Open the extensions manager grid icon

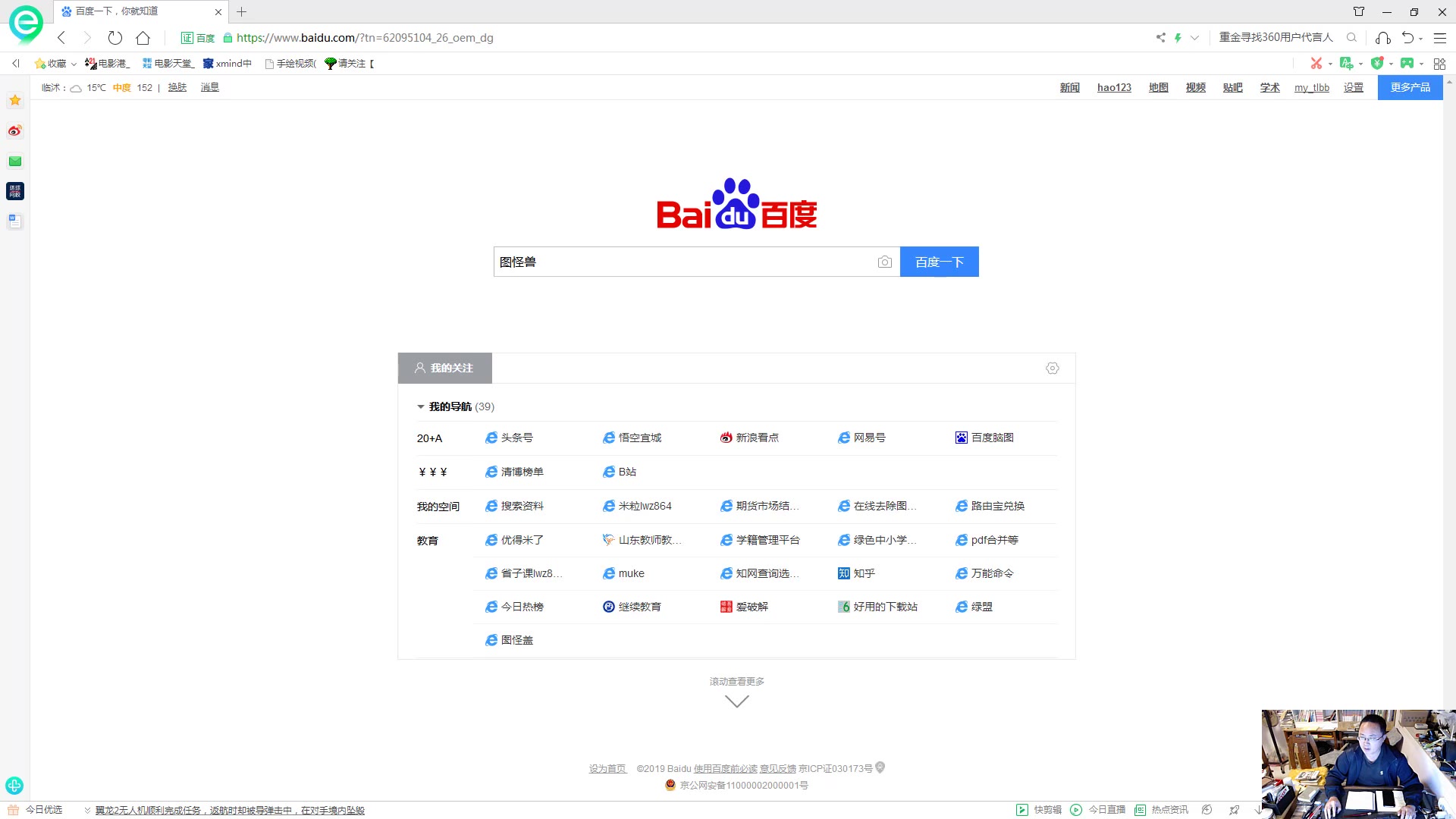(1439, 64)
